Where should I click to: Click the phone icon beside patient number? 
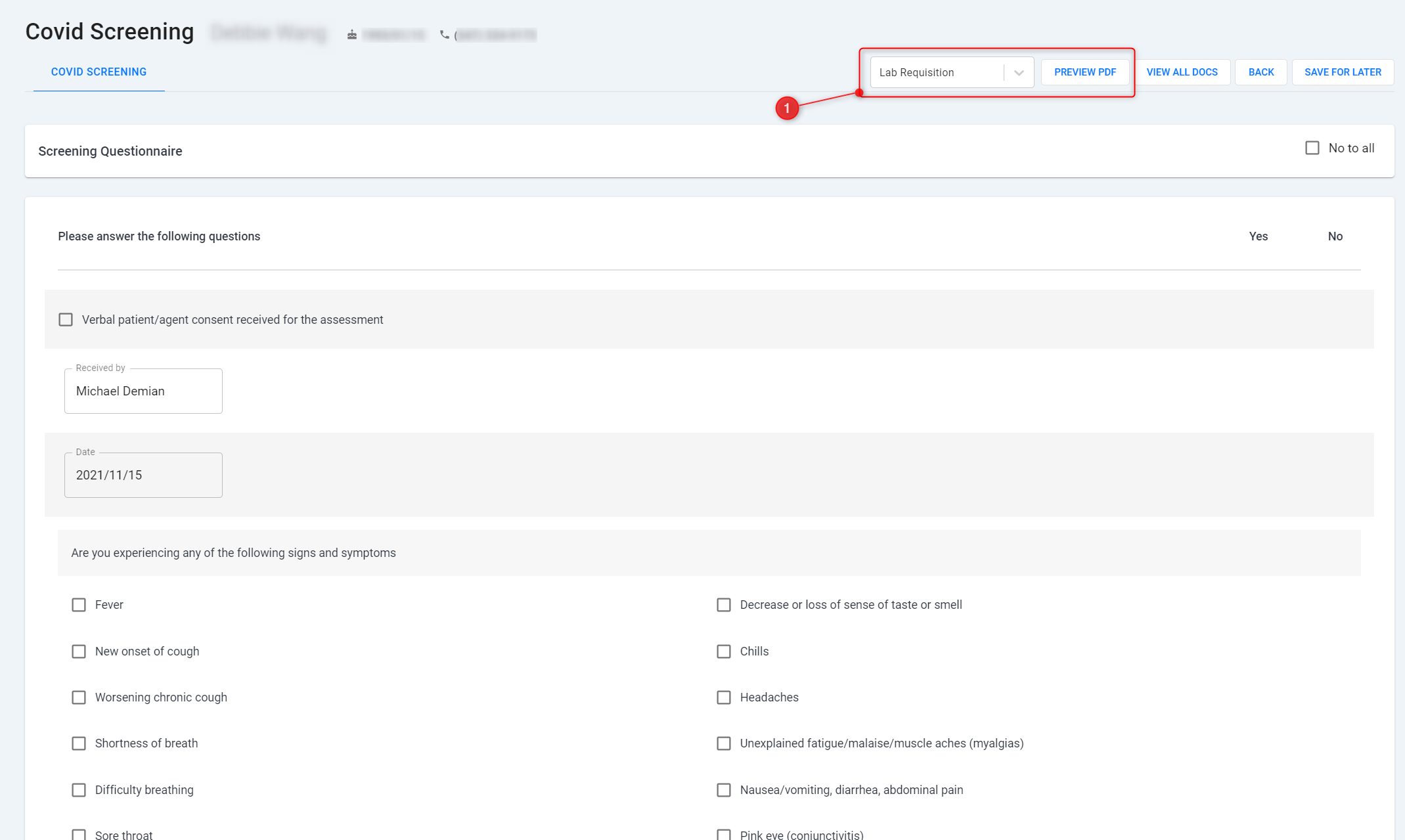pos(445,35)
